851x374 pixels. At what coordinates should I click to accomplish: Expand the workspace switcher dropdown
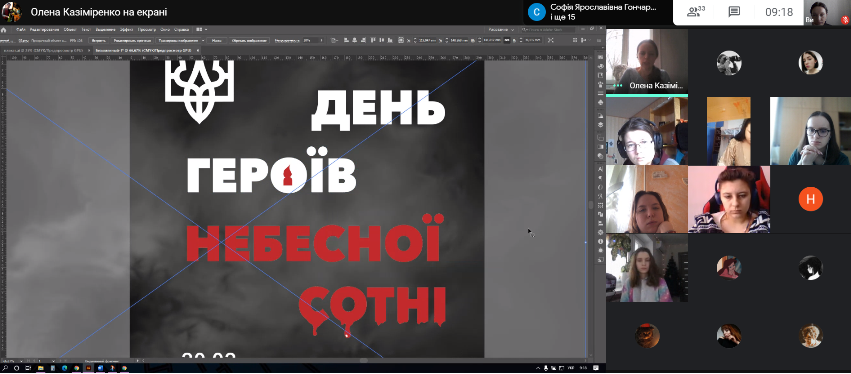coord(501,29)
